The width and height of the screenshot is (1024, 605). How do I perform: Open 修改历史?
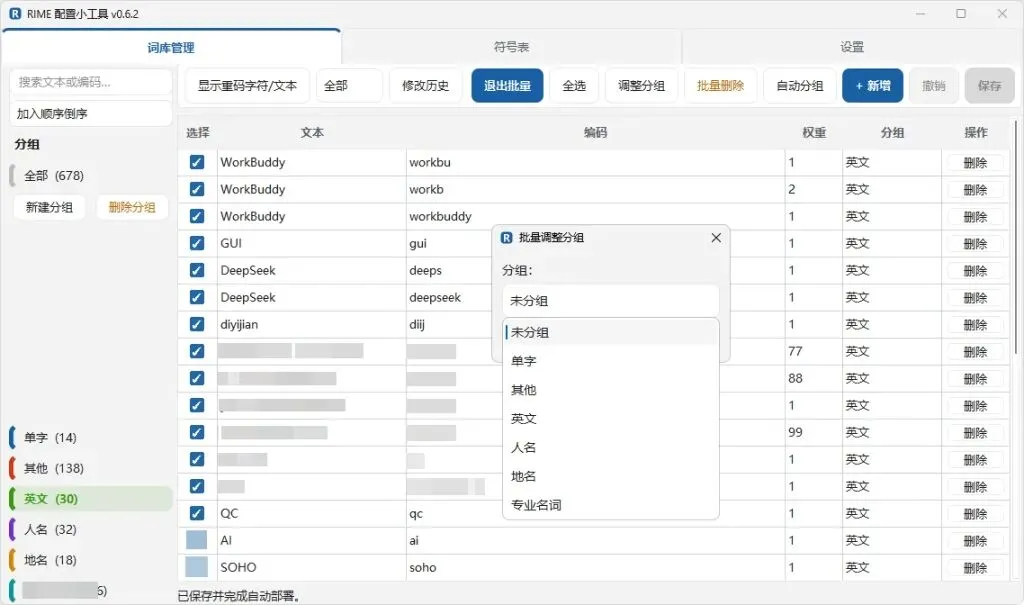click(425, 86)
